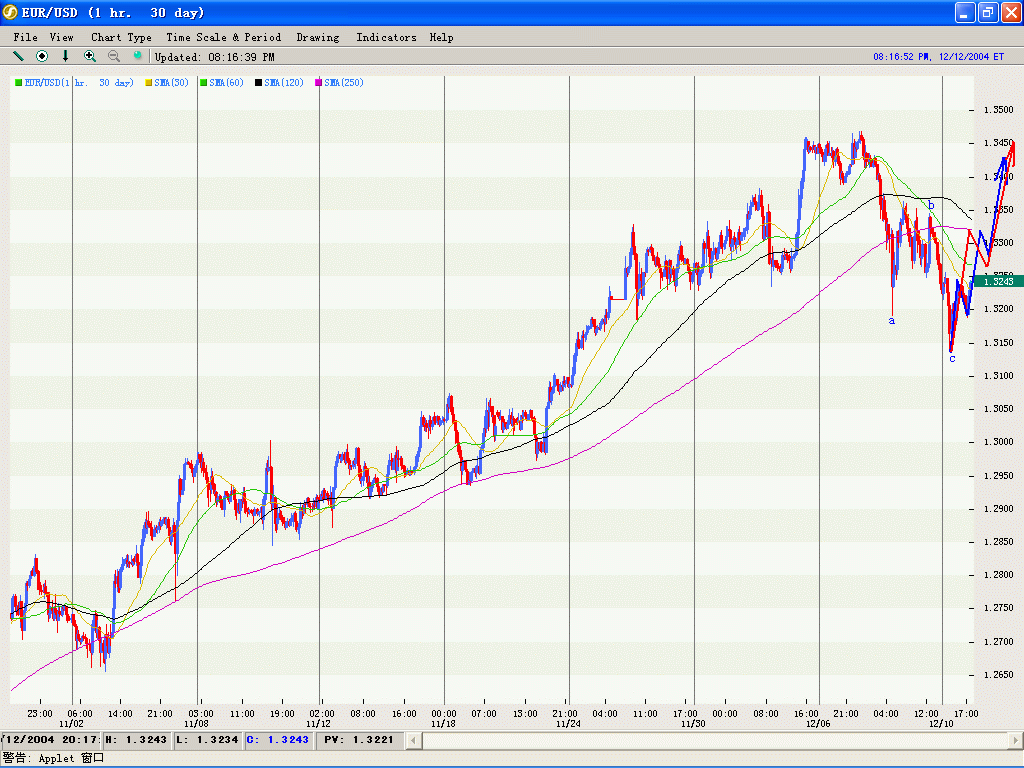Click the green globe refresh icon
The image size is (1024, 768).
[138, 56]
